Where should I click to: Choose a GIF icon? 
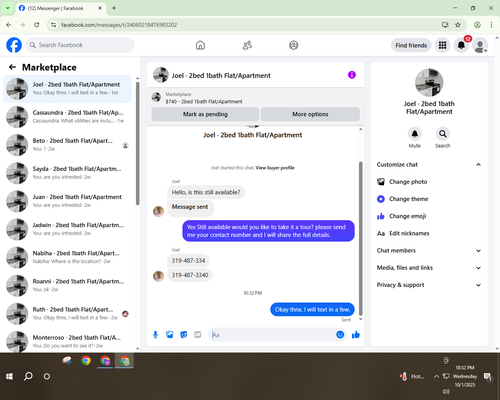pyautogui.click(x=198, y=335)
